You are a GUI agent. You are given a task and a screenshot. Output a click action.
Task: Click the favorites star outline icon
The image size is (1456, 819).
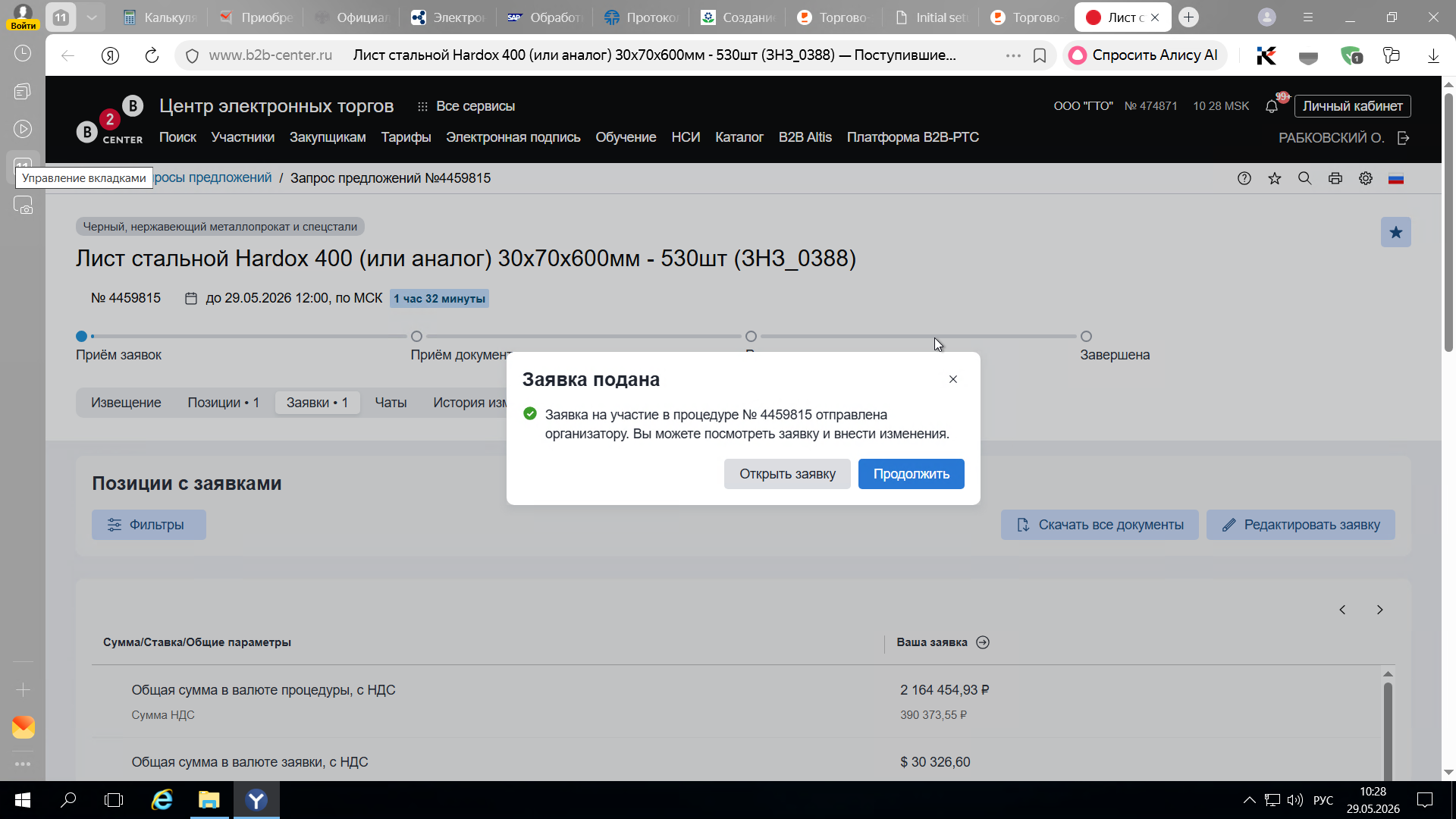1275,178
